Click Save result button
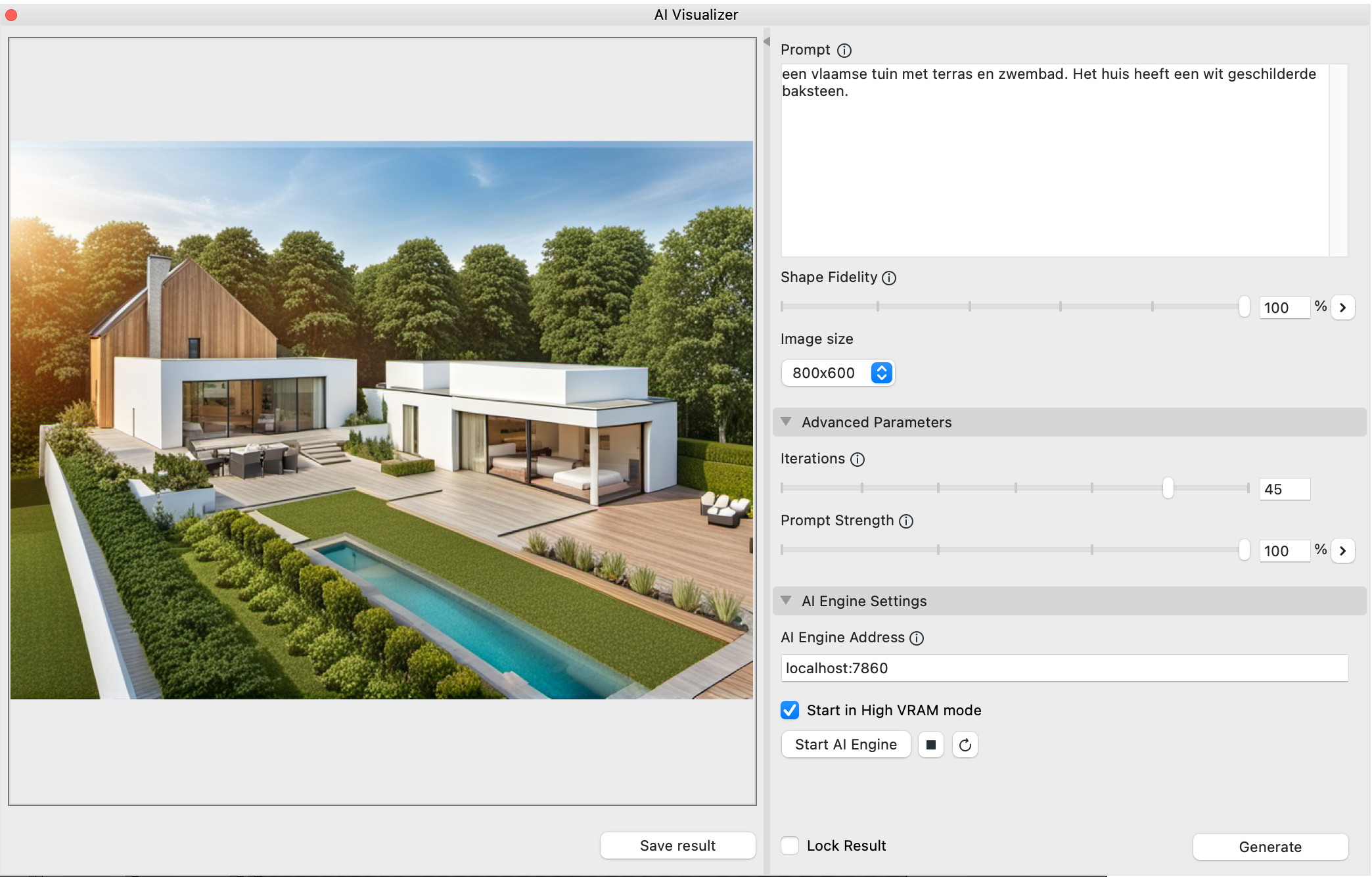The image size is (1372, 877). [x=677, y=845]
